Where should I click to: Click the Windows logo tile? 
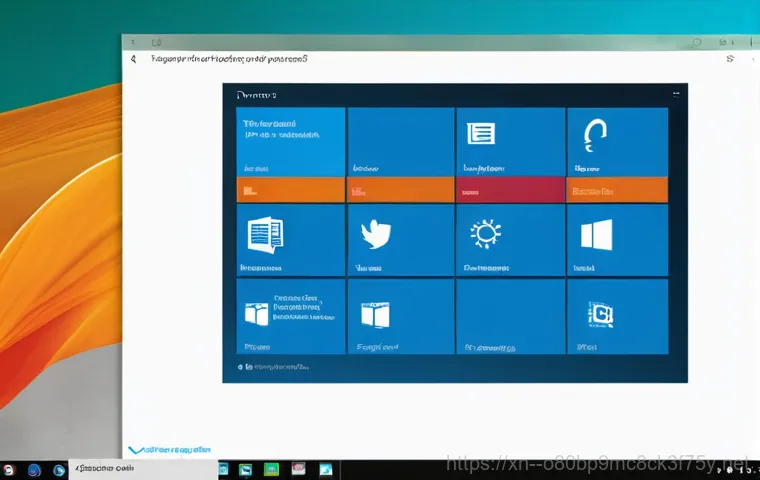point(596,235)
